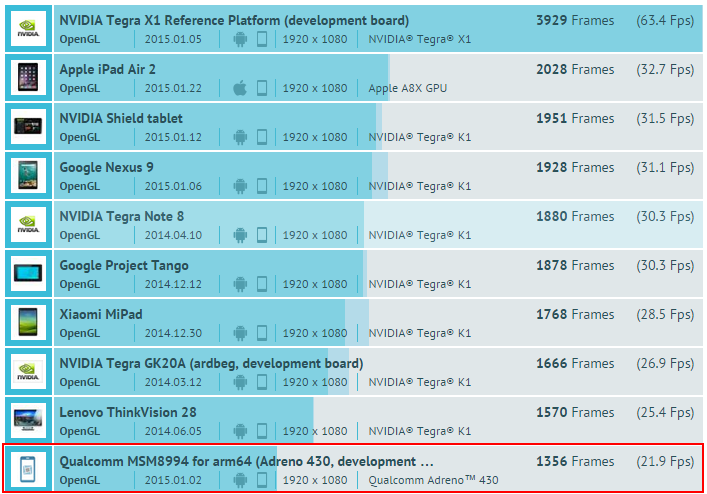Click the 1880 Frames score

(x=575, y=217)
